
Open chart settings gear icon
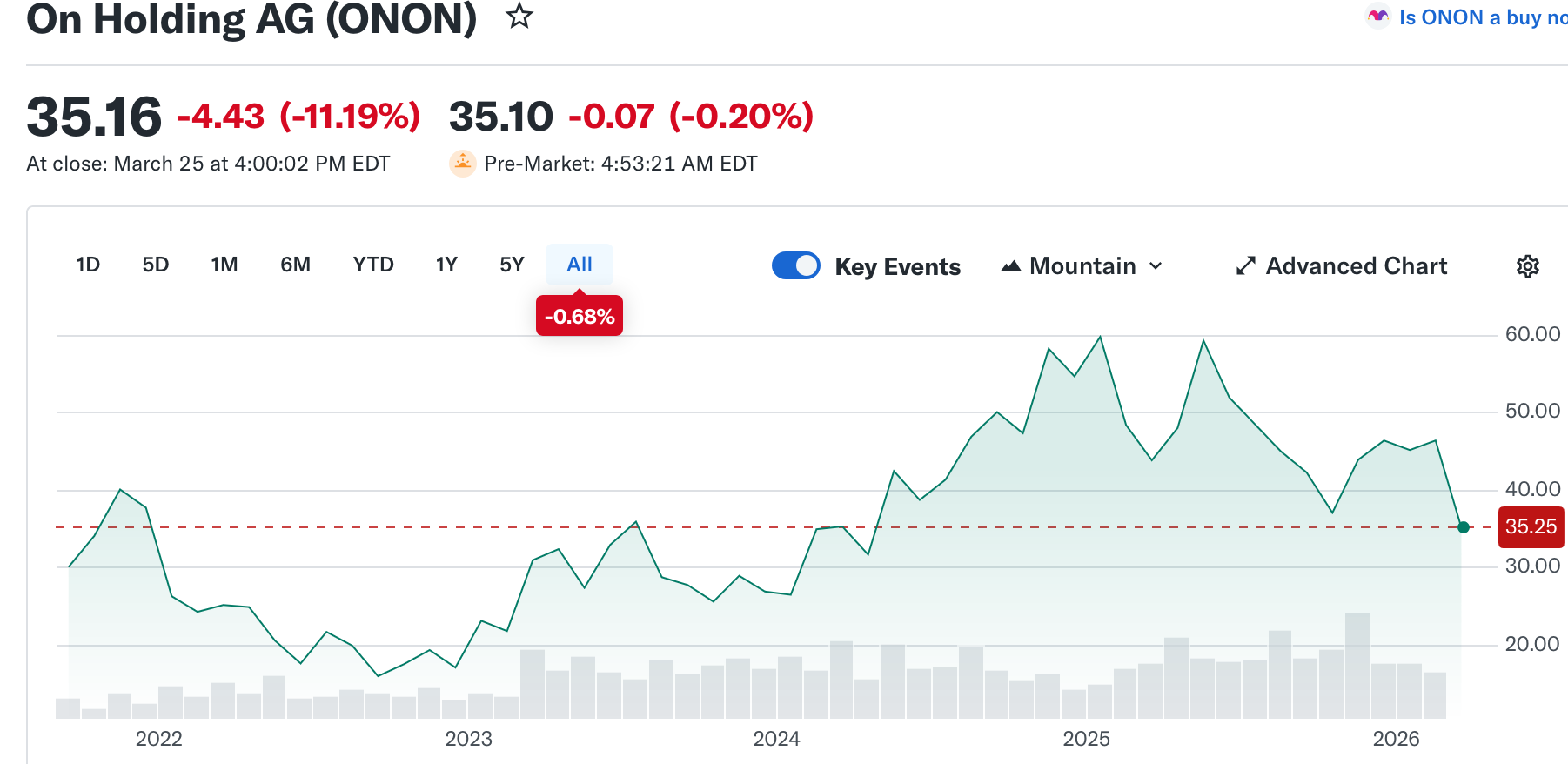(1528, 266)
